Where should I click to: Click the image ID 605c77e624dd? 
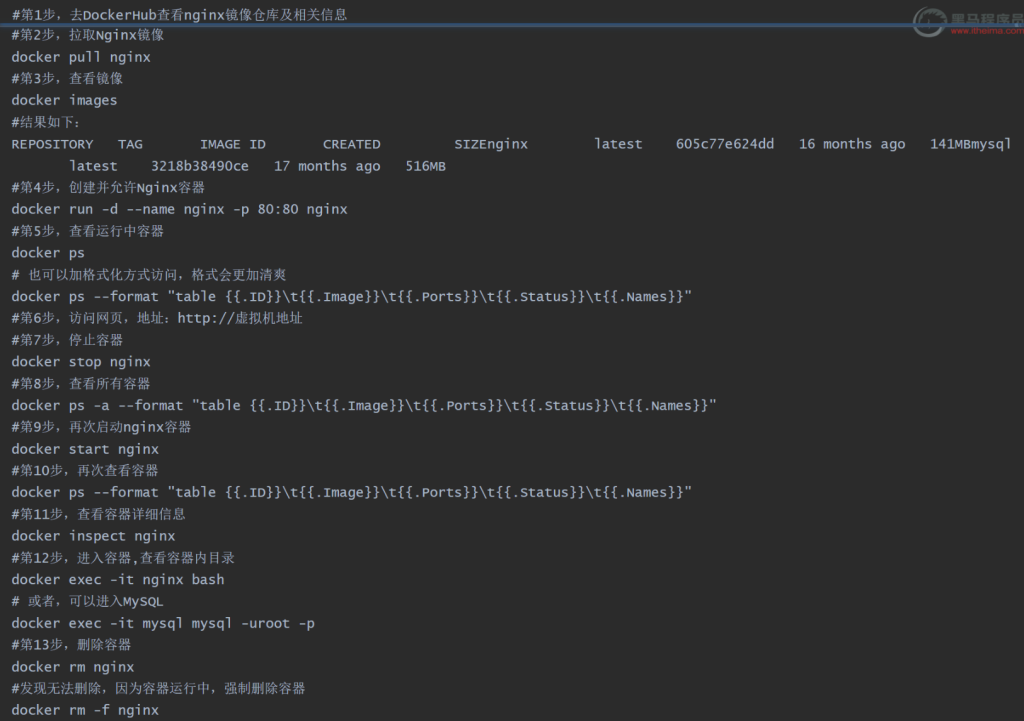pos(724,144)
